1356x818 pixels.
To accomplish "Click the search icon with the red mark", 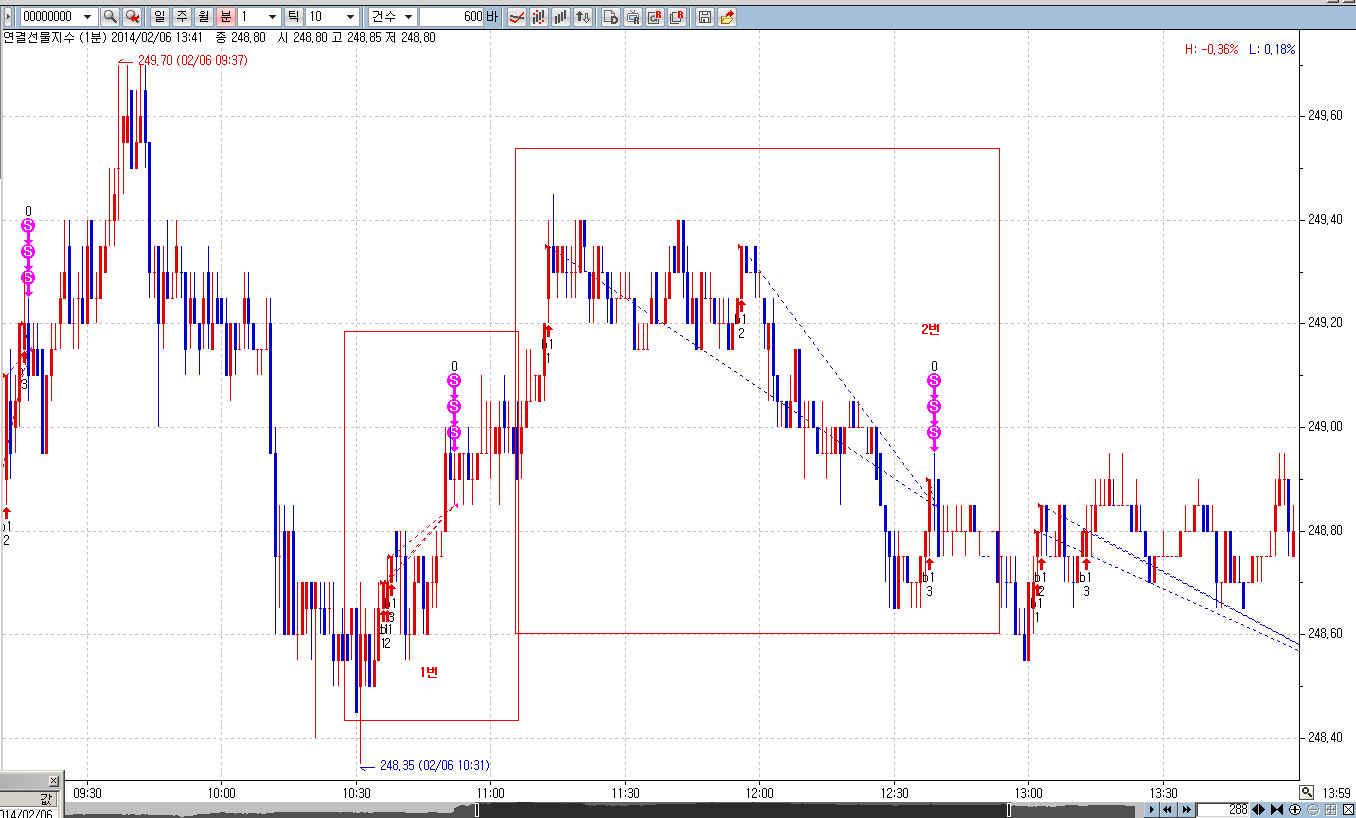I will click(132, 17).
